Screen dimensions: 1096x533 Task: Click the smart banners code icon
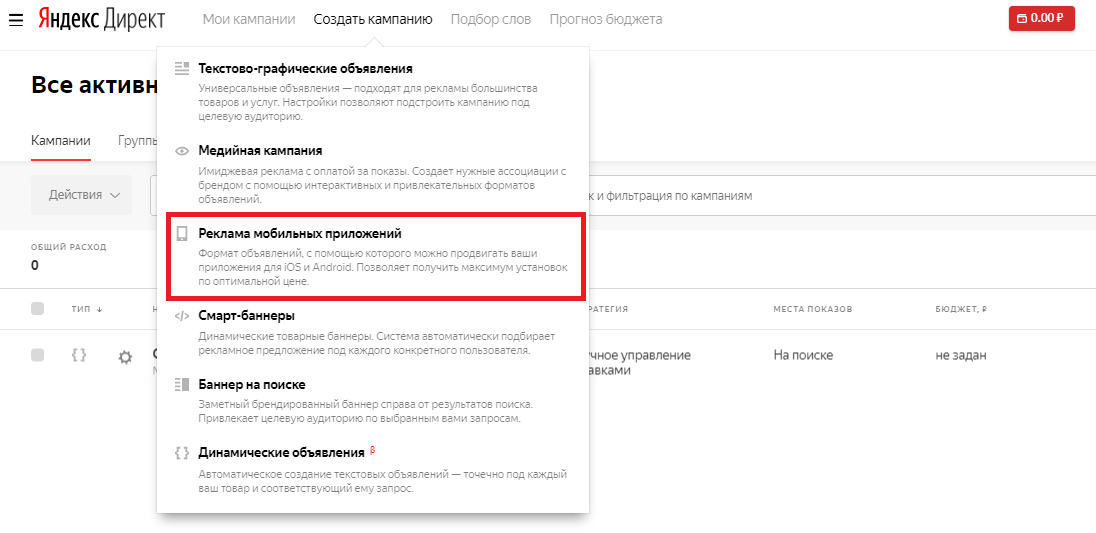pos(182,316)
